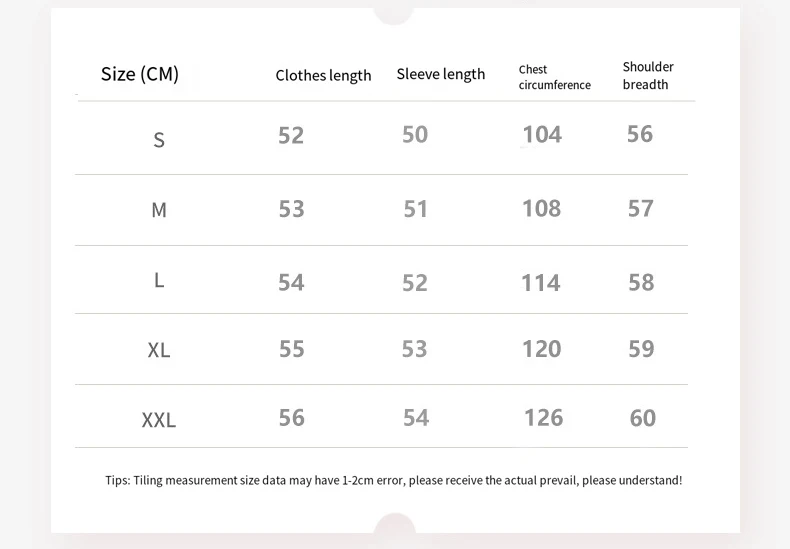
Task: Select the Clothes length column header
Action: pos(323,76)
